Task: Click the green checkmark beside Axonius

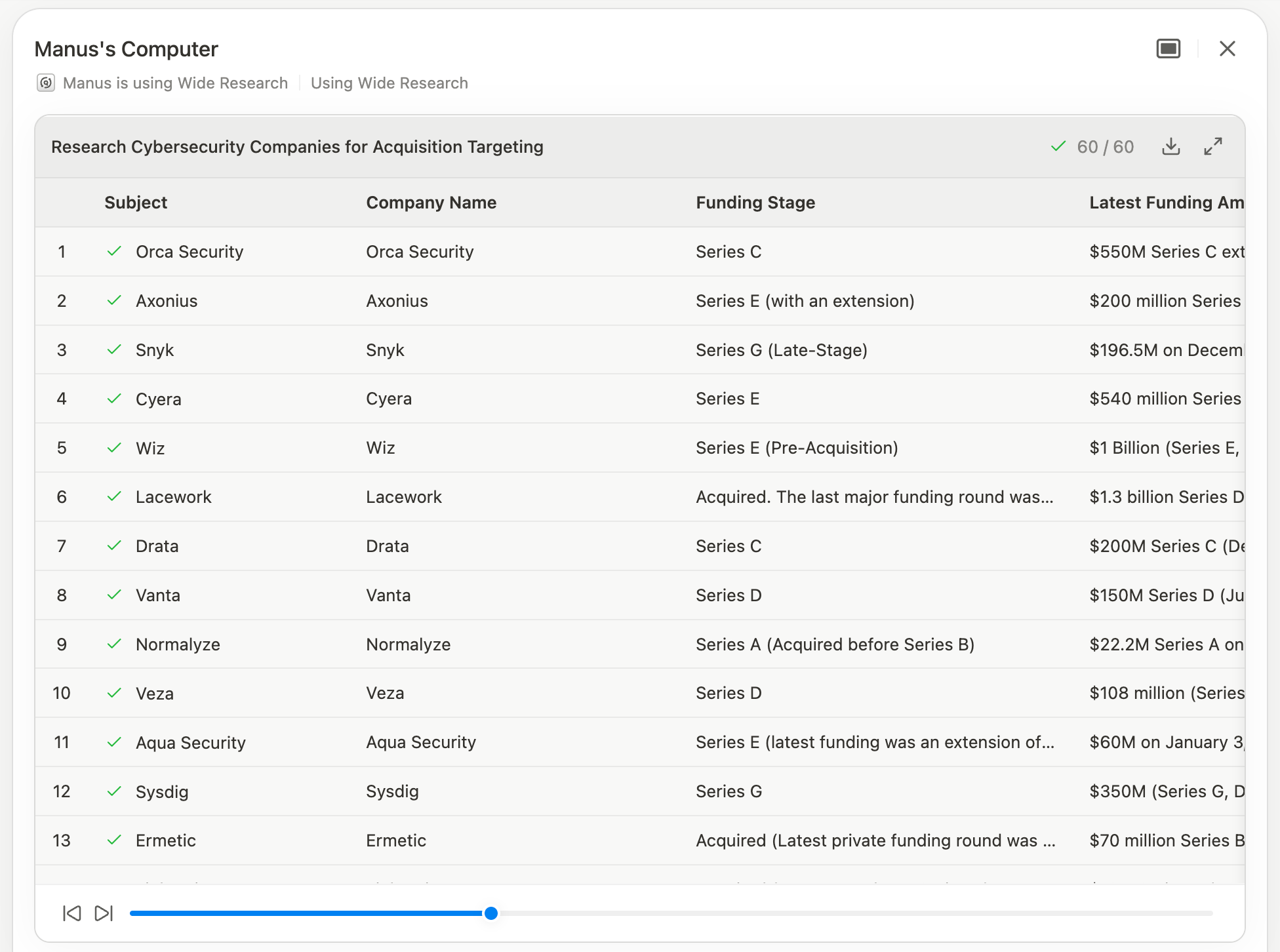Action: point(114,300)
